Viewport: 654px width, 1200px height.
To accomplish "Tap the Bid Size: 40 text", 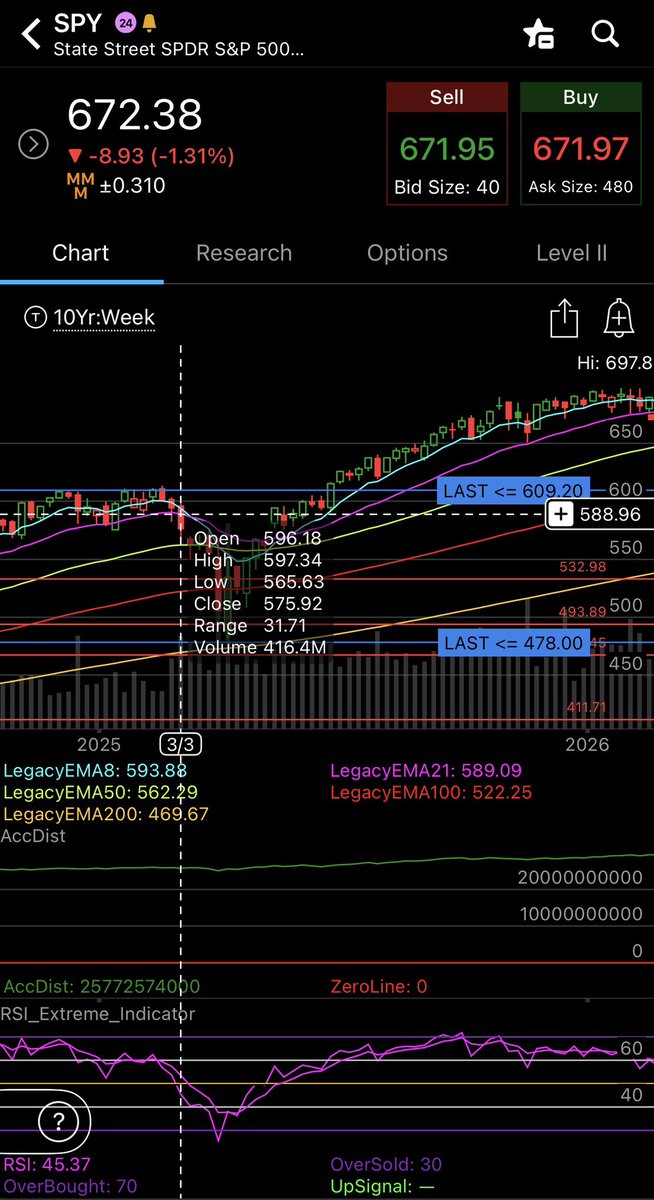I will click(446, 187).
